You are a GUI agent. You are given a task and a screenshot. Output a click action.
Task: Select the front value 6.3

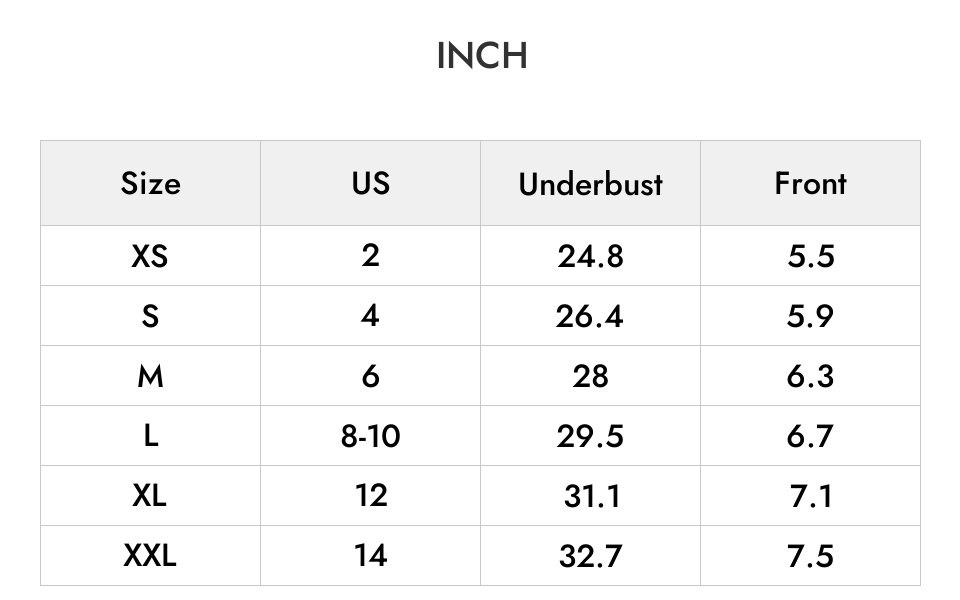(811, 375)
